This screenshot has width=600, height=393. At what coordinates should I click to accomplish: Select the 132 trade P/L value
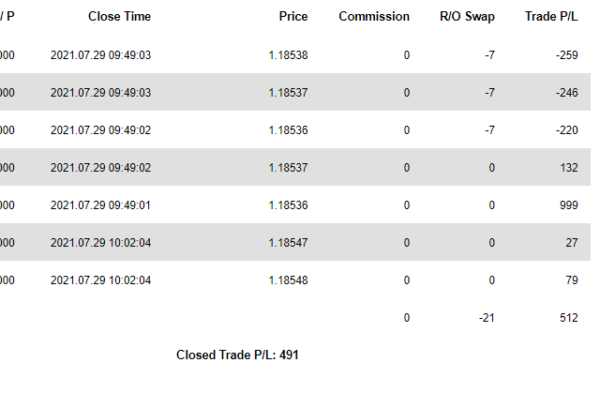(569, 168)
